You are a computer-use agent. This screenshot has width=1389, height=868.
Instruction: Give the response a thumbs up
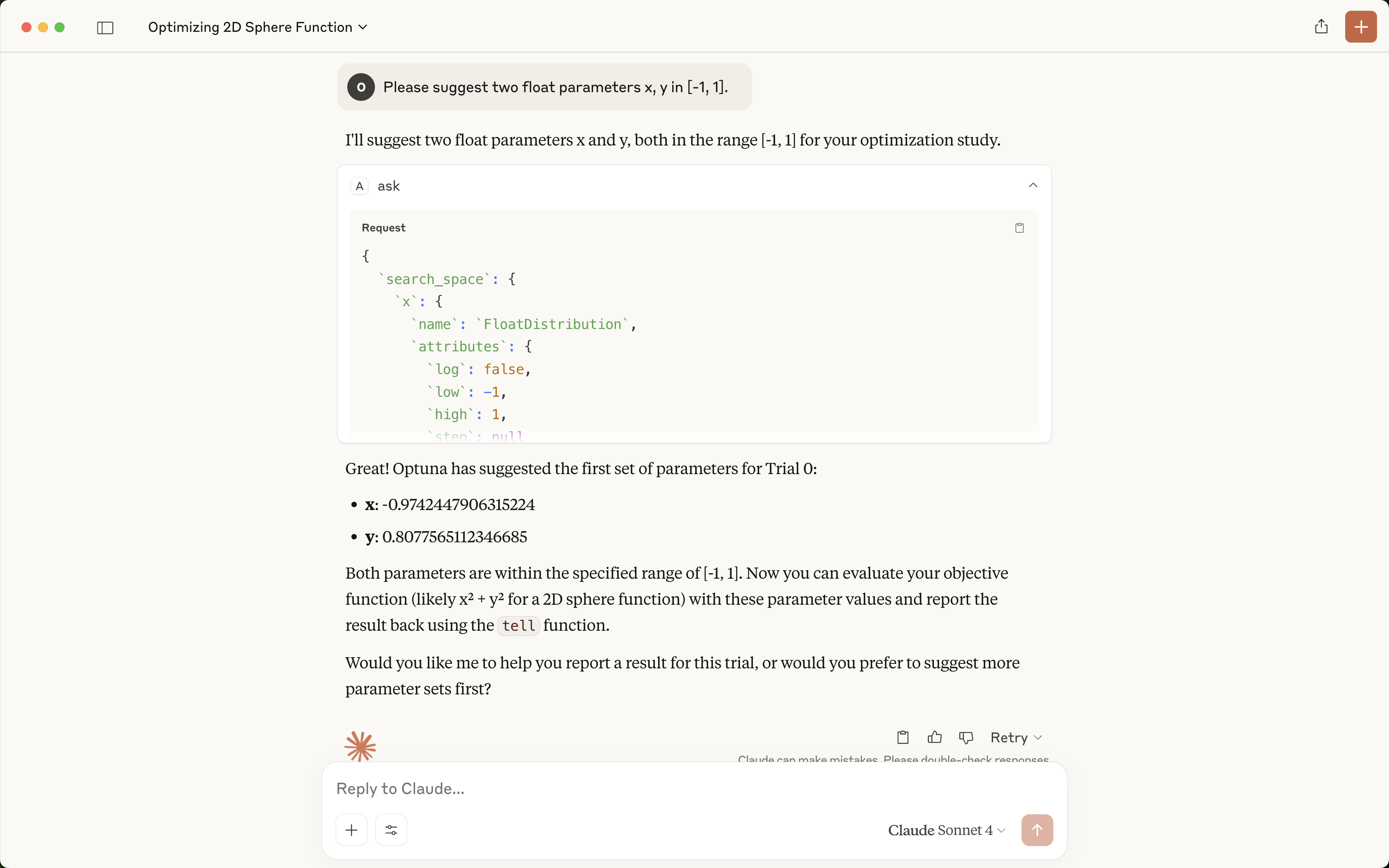934,737
